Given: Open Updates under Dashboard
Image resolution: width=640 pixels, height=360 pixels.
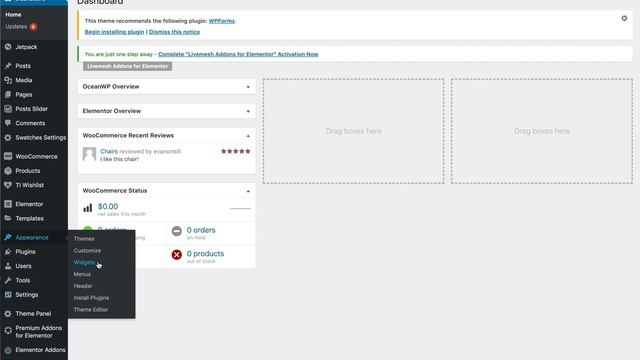Looking at the screenshot, I should tap(16, 27).
